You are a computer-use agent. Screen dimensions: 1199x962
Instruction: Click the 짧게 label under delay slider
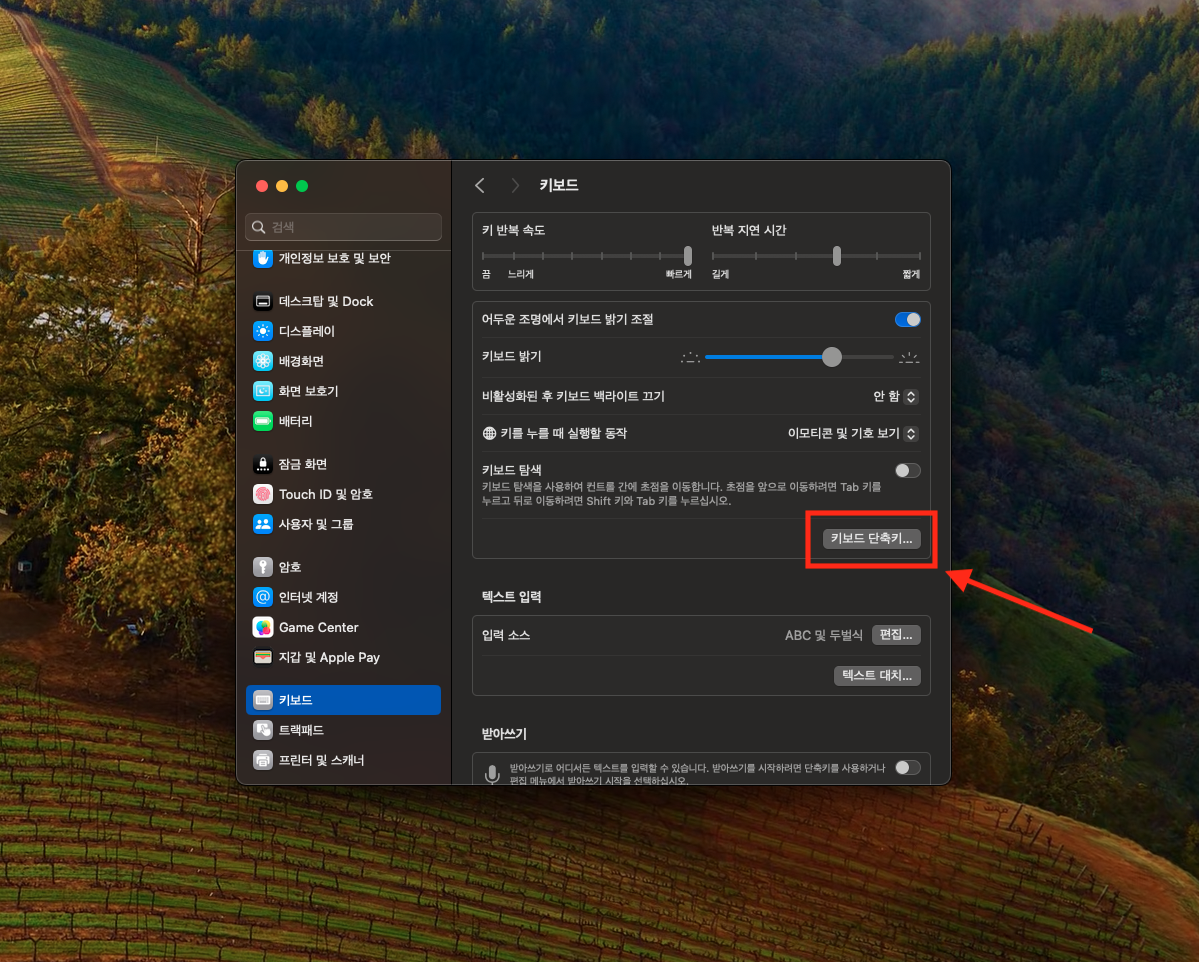[x=911, y=275]
